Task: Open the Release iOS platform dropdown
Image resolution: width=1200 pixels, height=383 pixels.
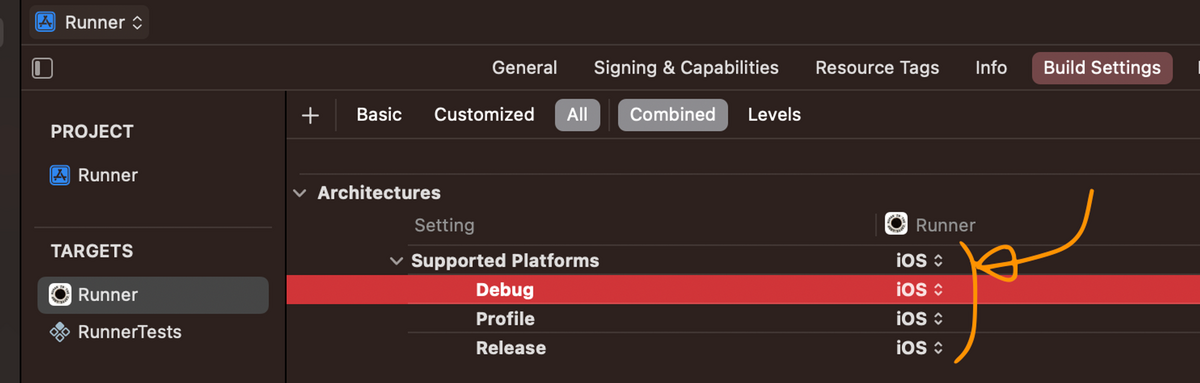Action: (x=919, y=348)
